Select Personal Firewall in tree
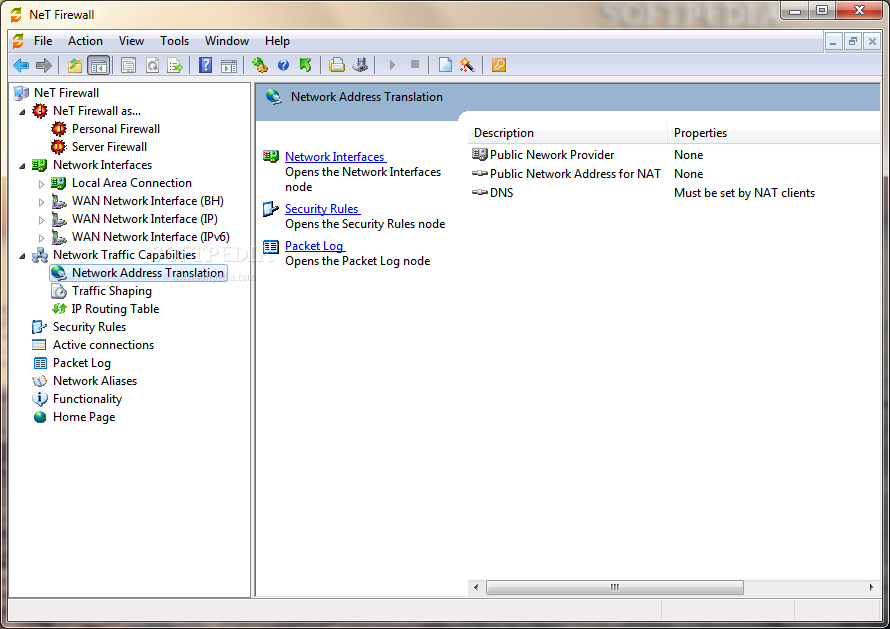 click(116, 129)
